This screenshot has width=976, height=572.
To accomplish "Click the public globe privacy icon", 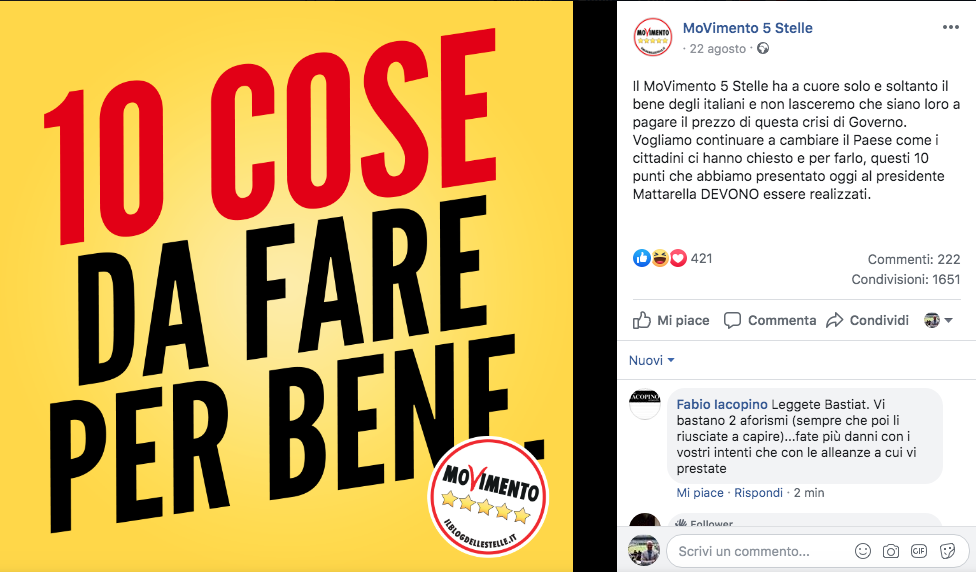I will 762,49.
